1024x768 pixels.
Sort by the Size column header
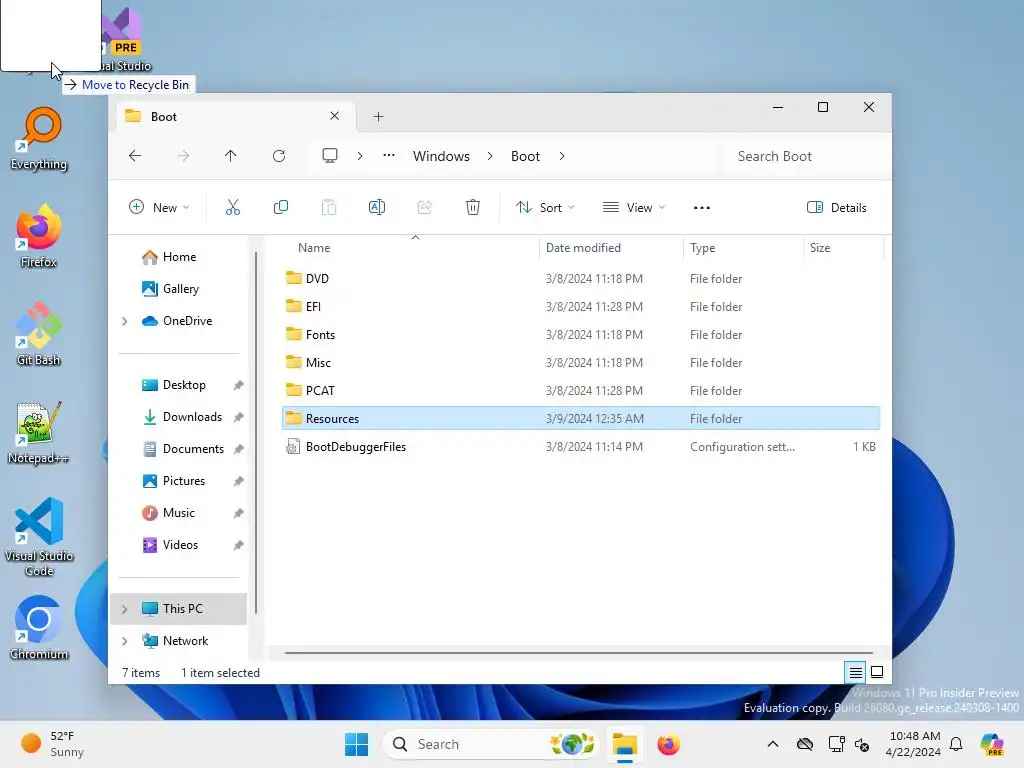click(842, 248)
